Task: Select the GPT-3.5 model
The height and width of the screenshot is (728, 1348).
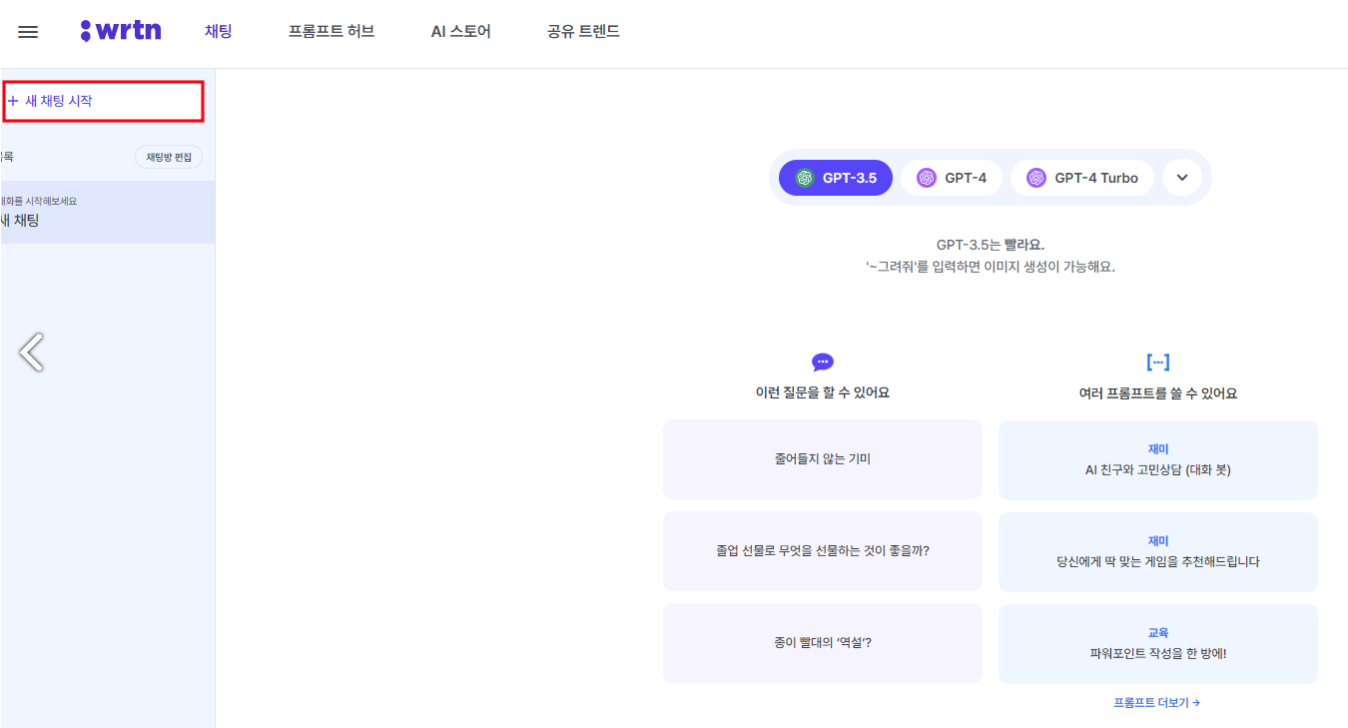Action: tap(836, 178)
